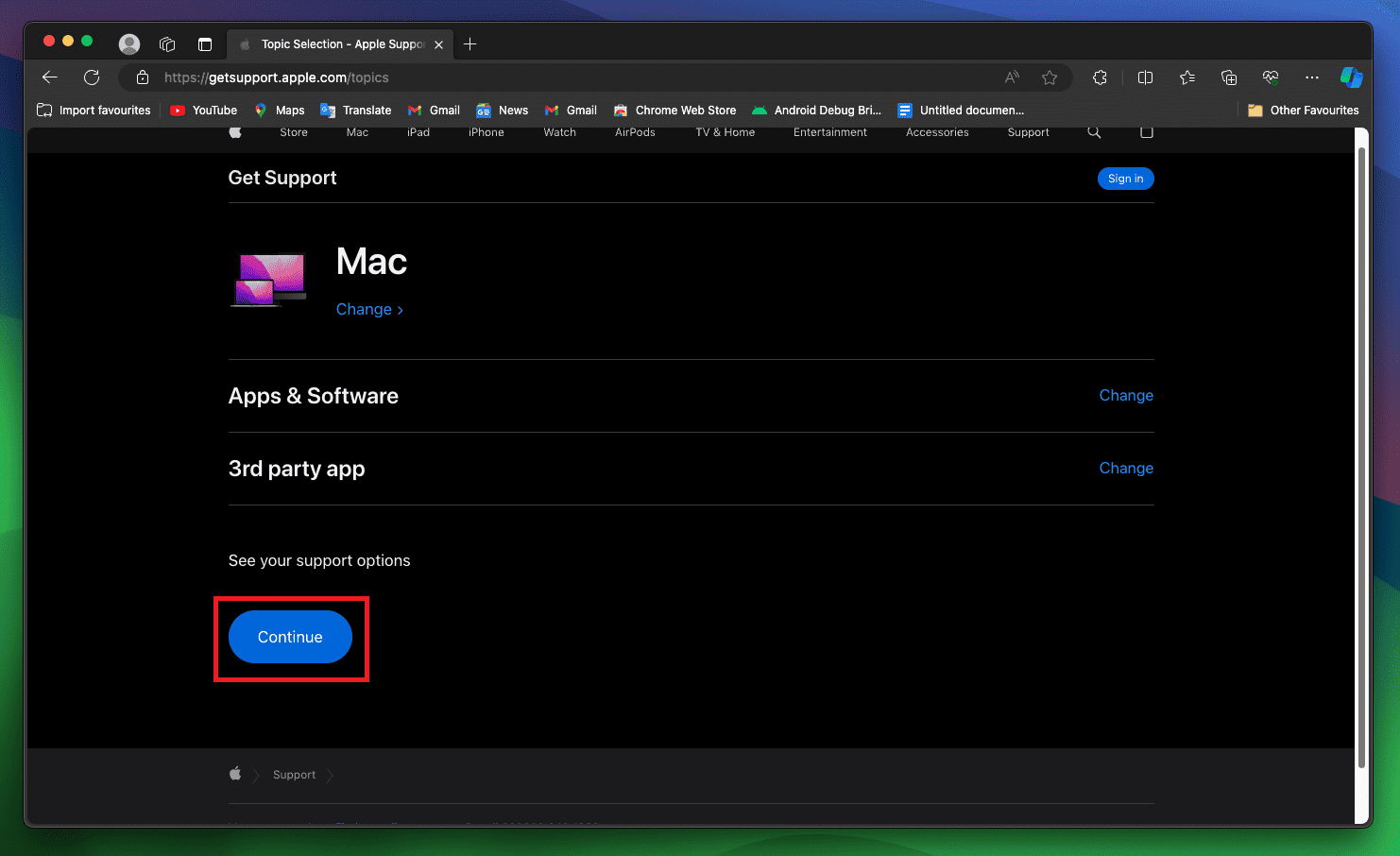Click the site info lock icon

click(x=143, y=77)
